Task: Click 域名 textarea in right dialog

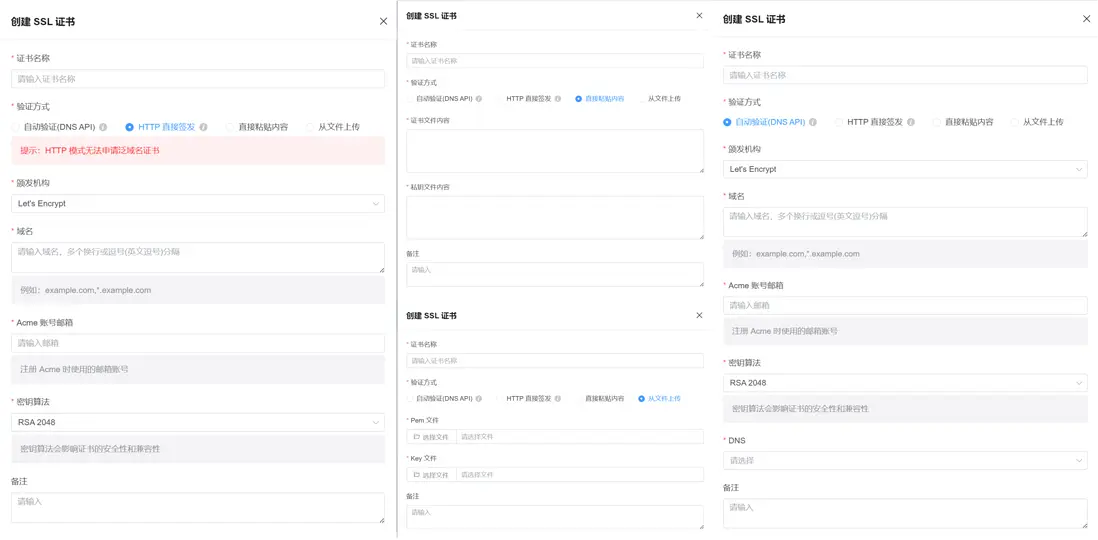Action: pyautogui.click(x=905, y=222)
